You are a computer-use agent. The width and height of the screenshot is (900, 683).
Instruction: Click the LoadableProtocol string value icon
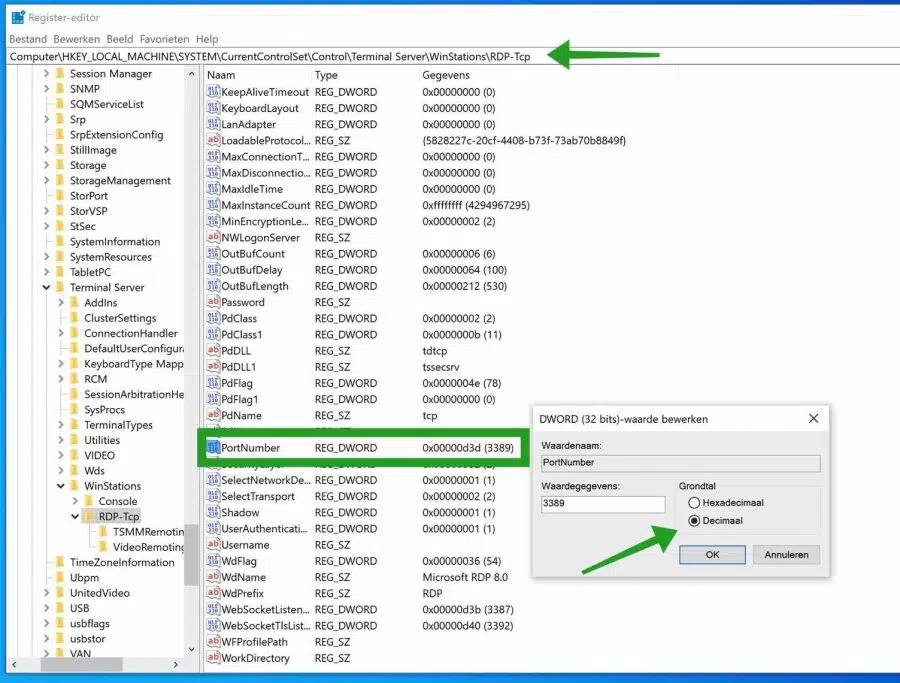pyautogui.click(x=213, y=140)
